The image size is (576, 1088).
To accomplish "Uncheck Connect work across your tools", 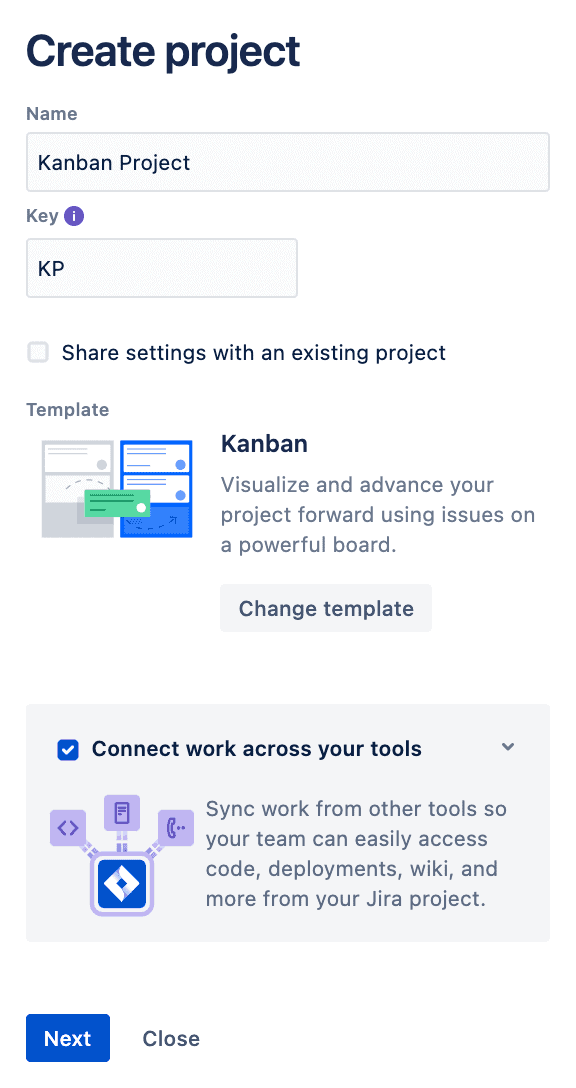I will point(68,749).
